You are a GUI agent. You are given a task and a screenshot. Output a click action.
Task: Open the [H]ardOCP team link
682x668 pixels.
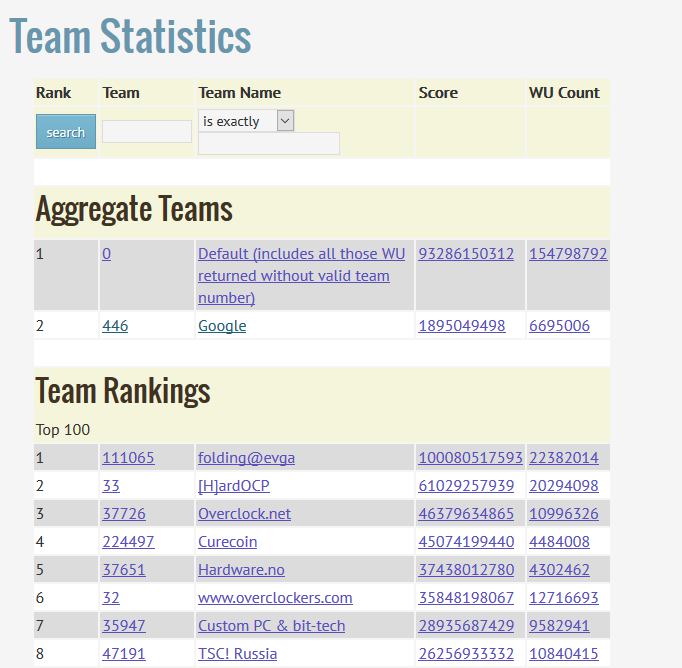233,486
